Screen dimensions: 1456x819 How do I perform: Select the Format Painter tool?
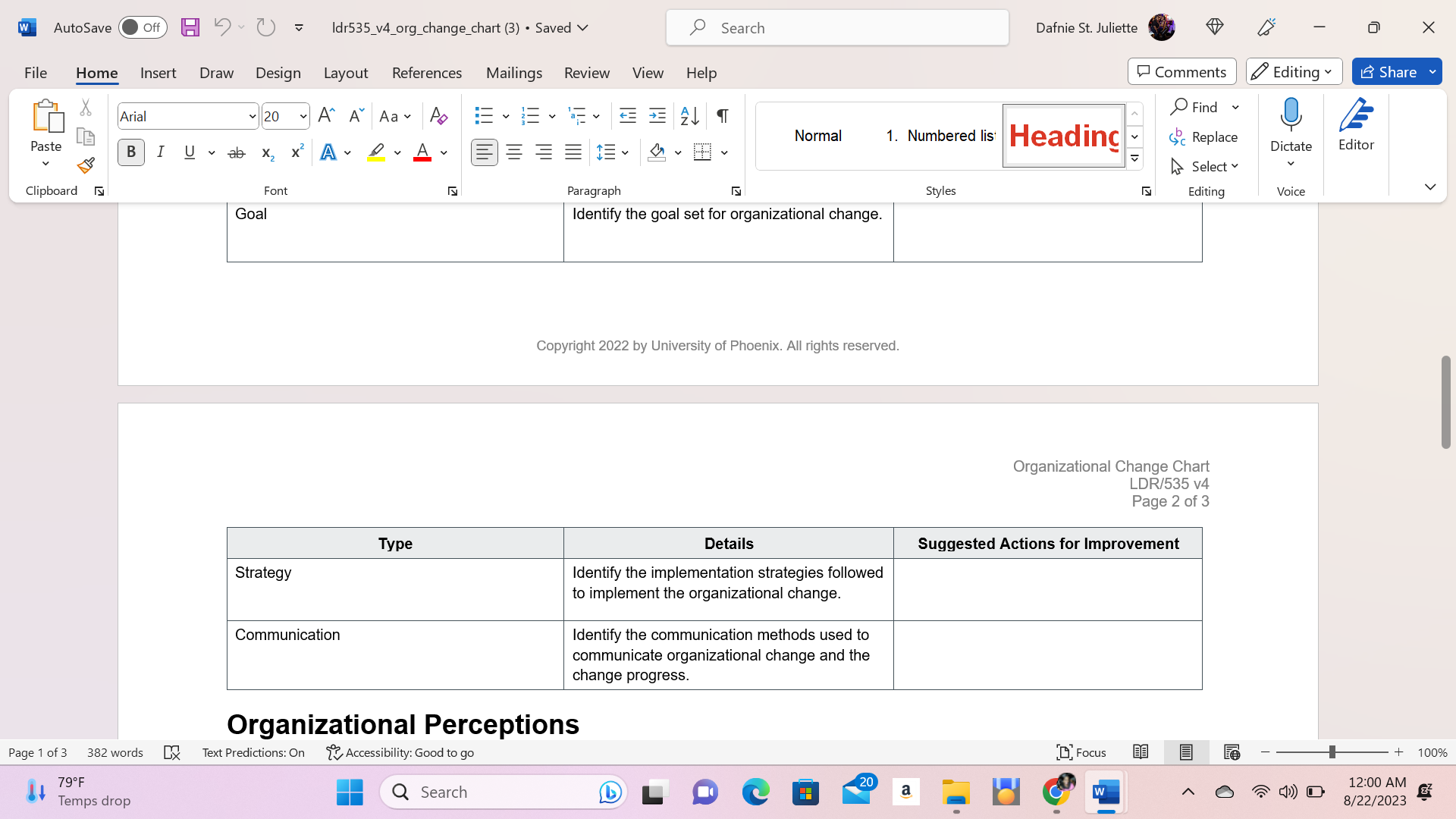tap(85, 165)
